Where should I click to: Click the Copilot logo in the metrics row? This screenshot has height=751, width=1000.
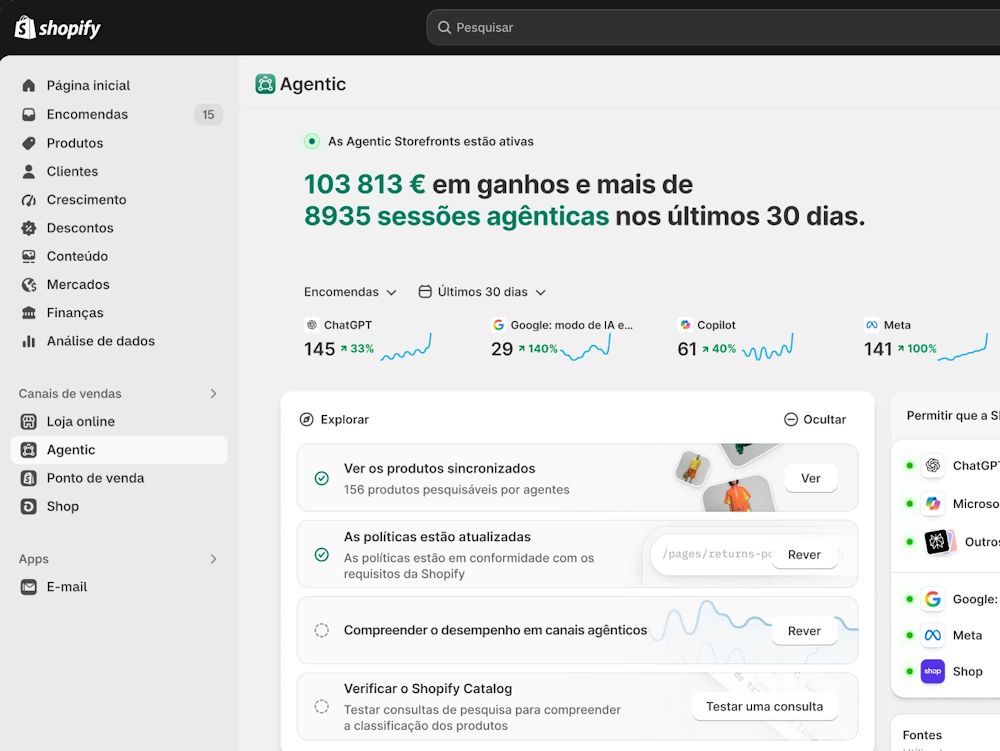(685, 324)
